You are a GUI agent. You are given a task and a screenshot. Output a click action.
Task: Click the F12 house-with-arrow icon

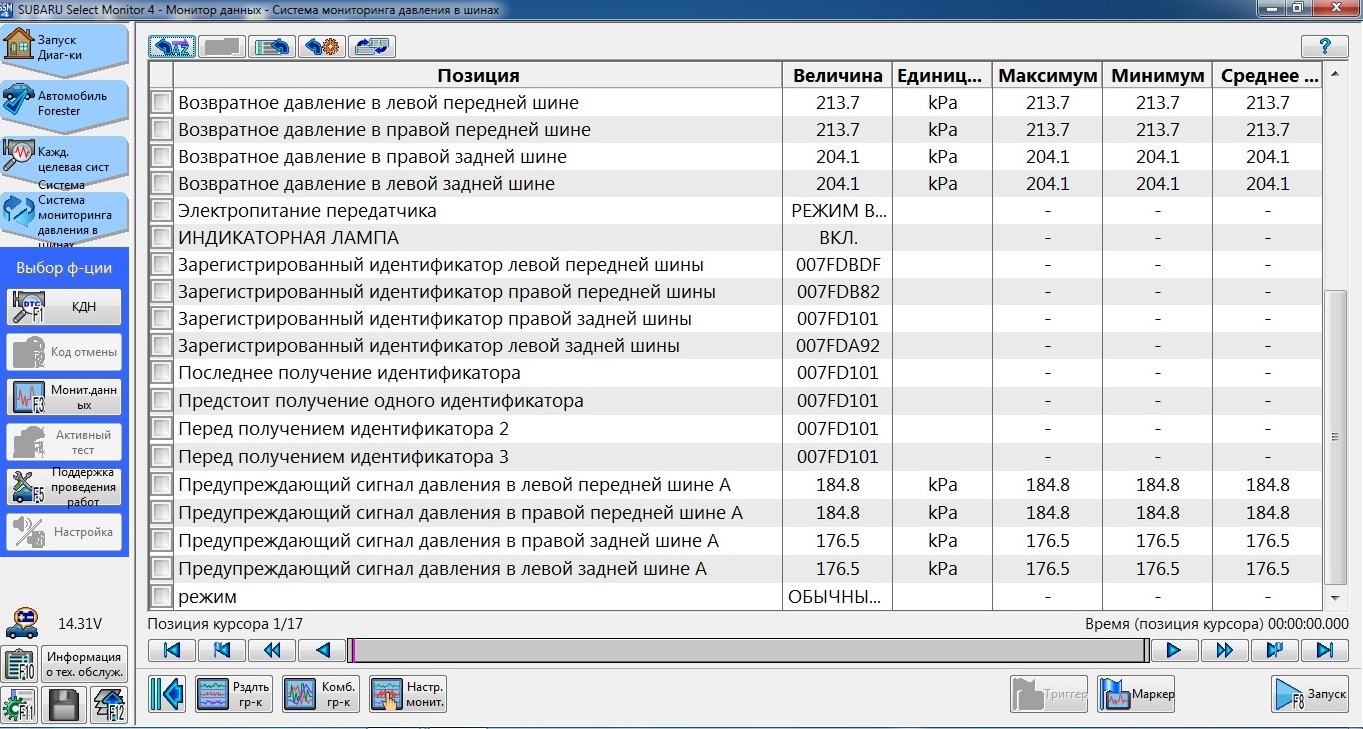(109, 705)
